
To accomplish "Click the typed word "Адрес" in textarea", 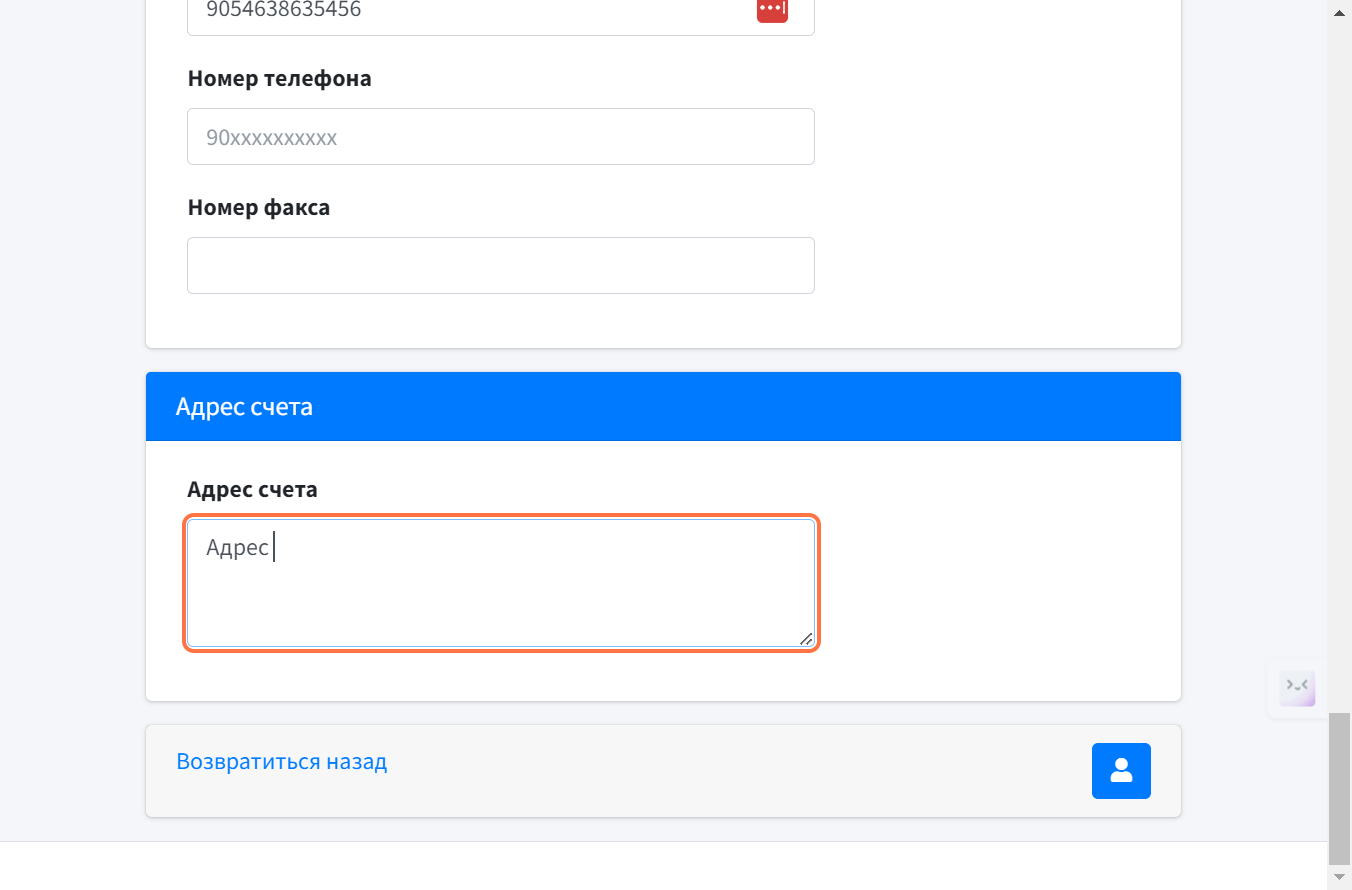I will 237,548.
